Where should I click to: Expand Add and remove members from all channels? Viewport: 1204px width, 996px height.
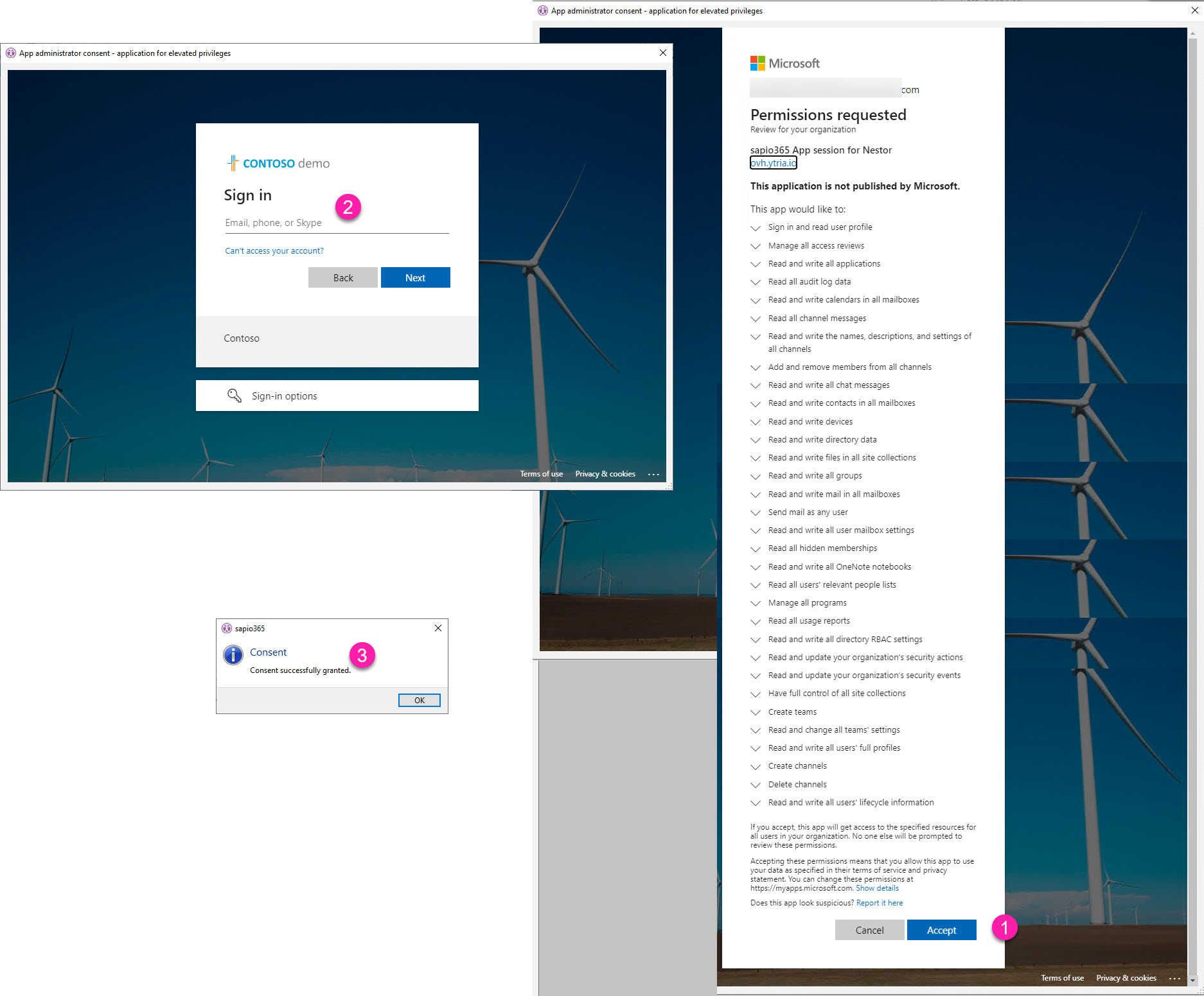coord(756,367)
